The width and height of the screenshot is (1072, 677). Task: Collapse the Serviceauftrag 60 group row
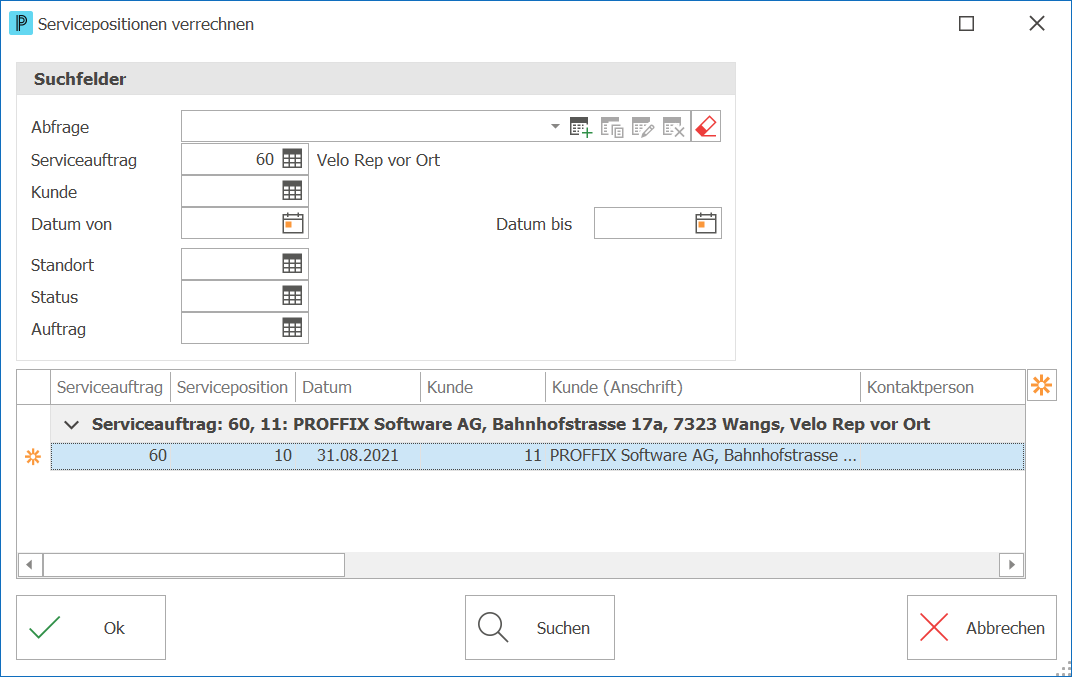click(x=71, y=425)
